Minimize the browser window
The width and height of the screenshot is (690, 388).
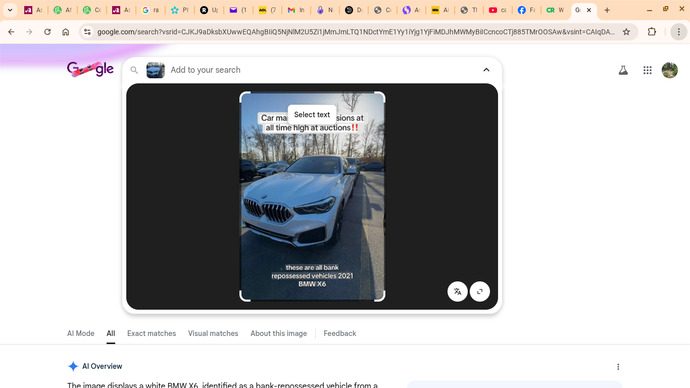click(649, 10)
